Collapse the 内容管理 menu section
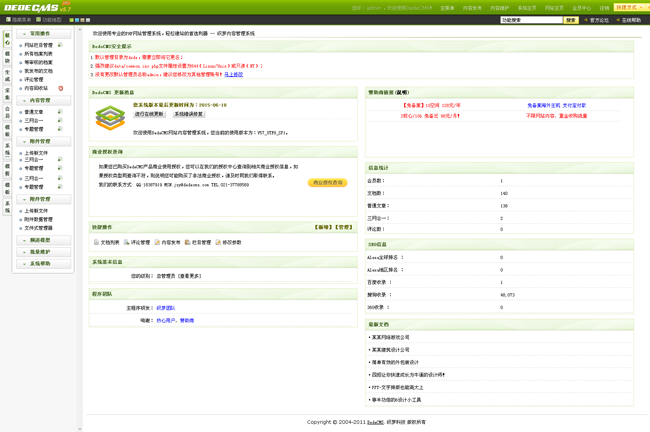 tap(44, 100)
